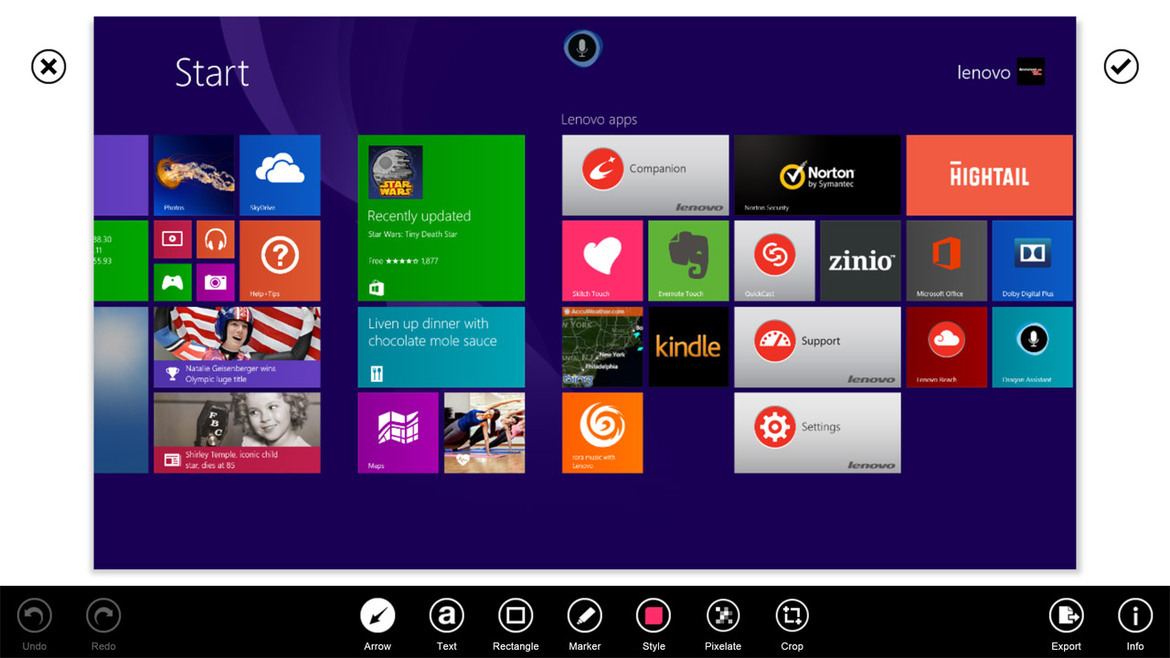Redo the last action
This screenshot has width=1170, height=658.
[x=103, y=616]
